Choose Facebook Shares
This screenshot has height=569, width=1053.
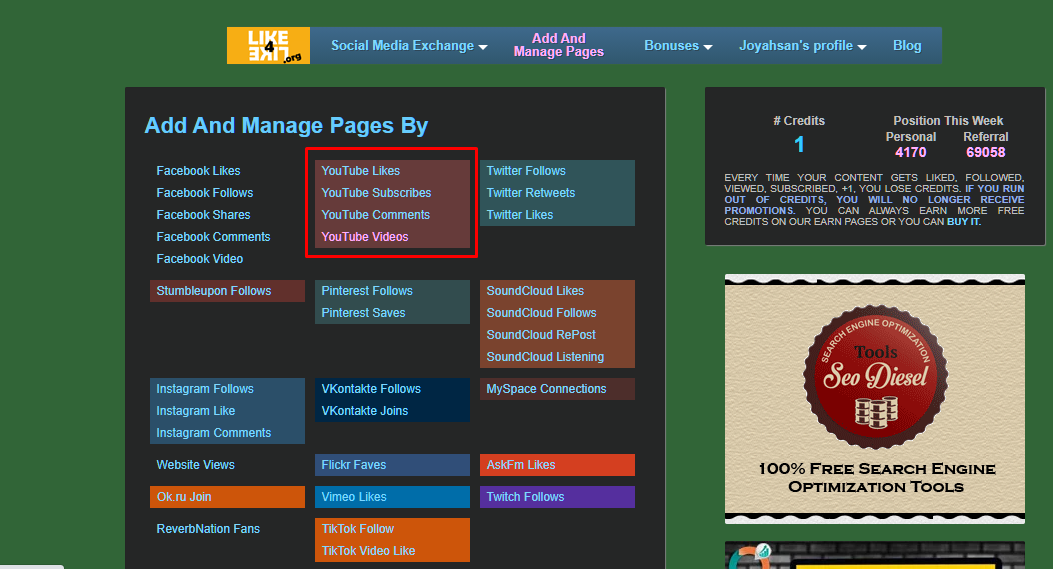(203, 215)
